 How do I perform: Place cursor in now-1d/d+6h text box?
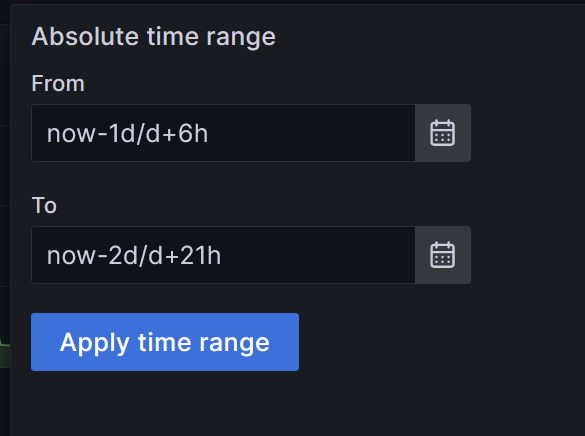(223, 133)
